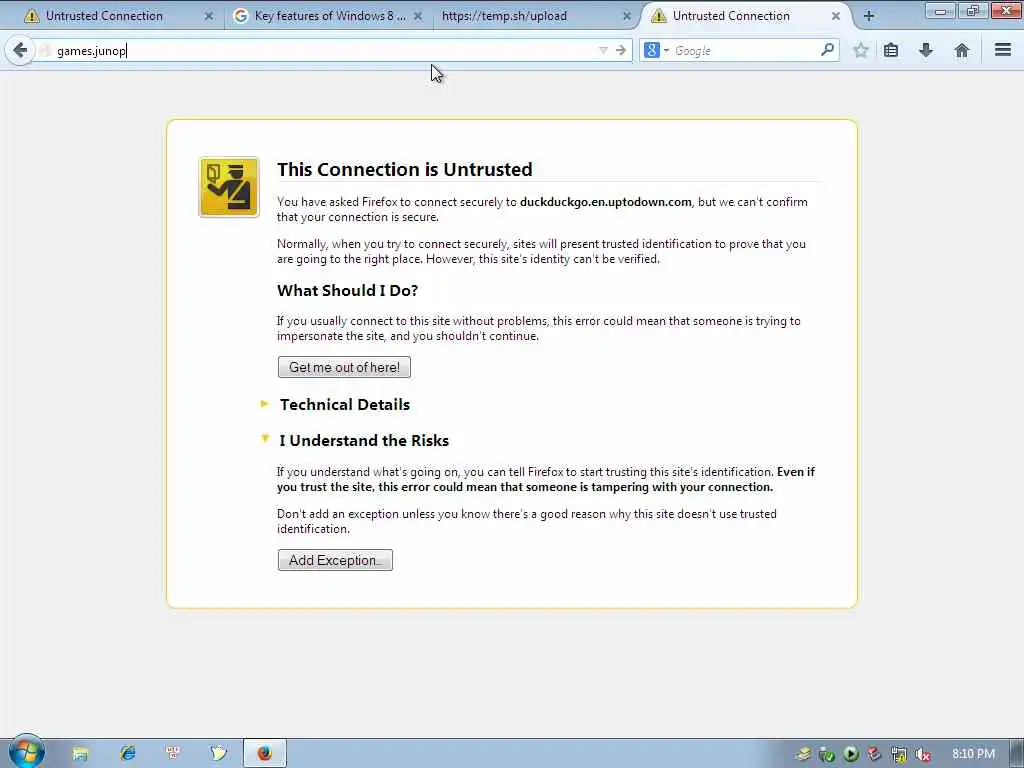The width and height of the screenshot is (1024, 768).
Task: Select the active Untrusted Connection tab
Action: pyautogui.click(x=744, y=16)
